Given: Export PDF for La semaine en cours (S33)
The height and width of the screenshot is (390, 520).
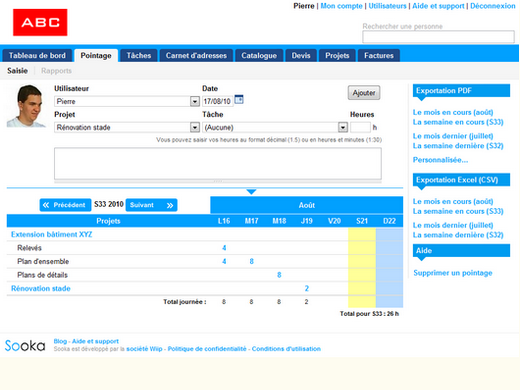Looking at the screenshot, I should click(458, 122).
